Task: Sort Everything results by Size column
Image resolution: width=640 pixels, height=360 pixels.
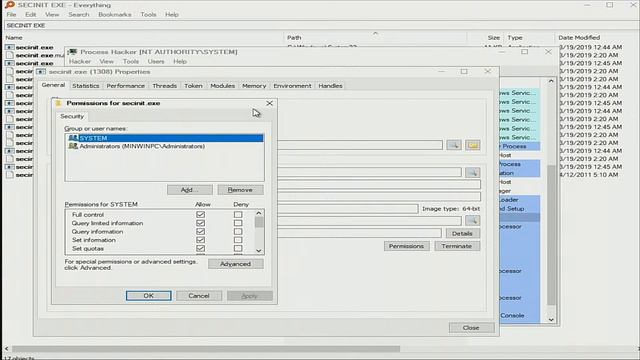Action: [485, 38]
